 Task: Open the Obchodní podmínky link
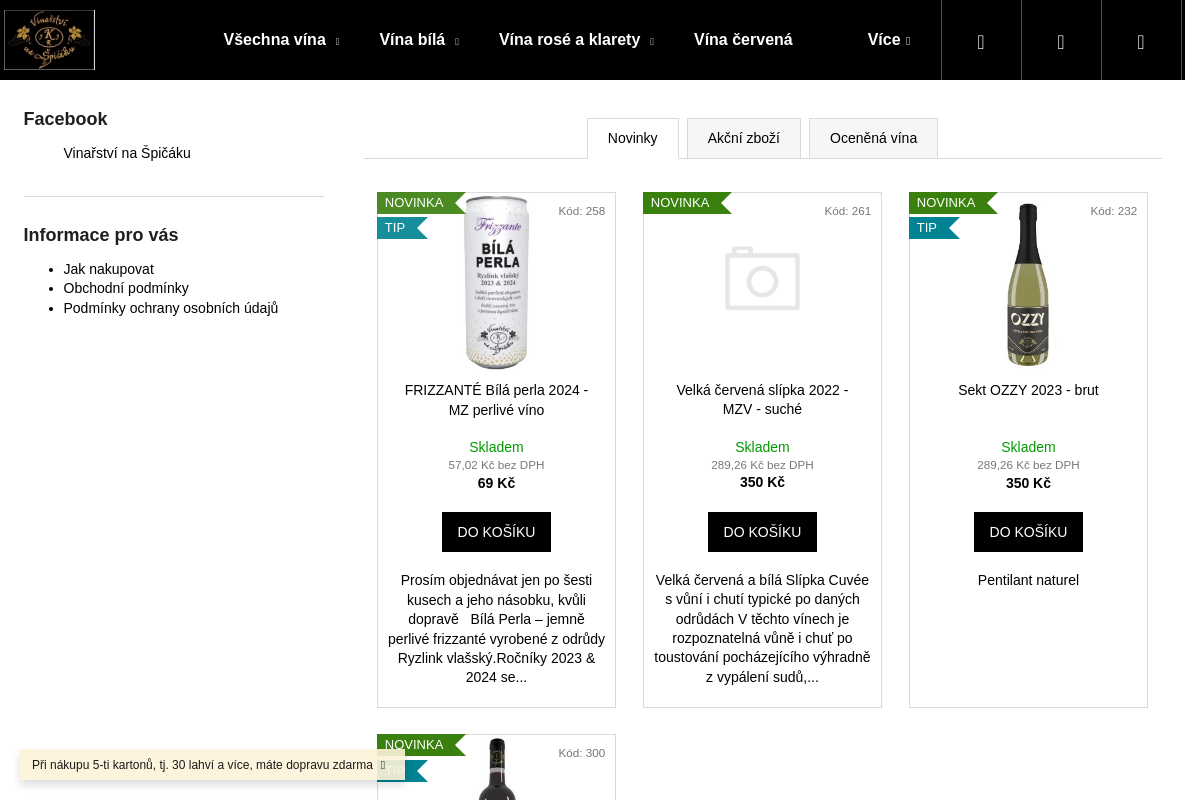click(x=126, y=288)
